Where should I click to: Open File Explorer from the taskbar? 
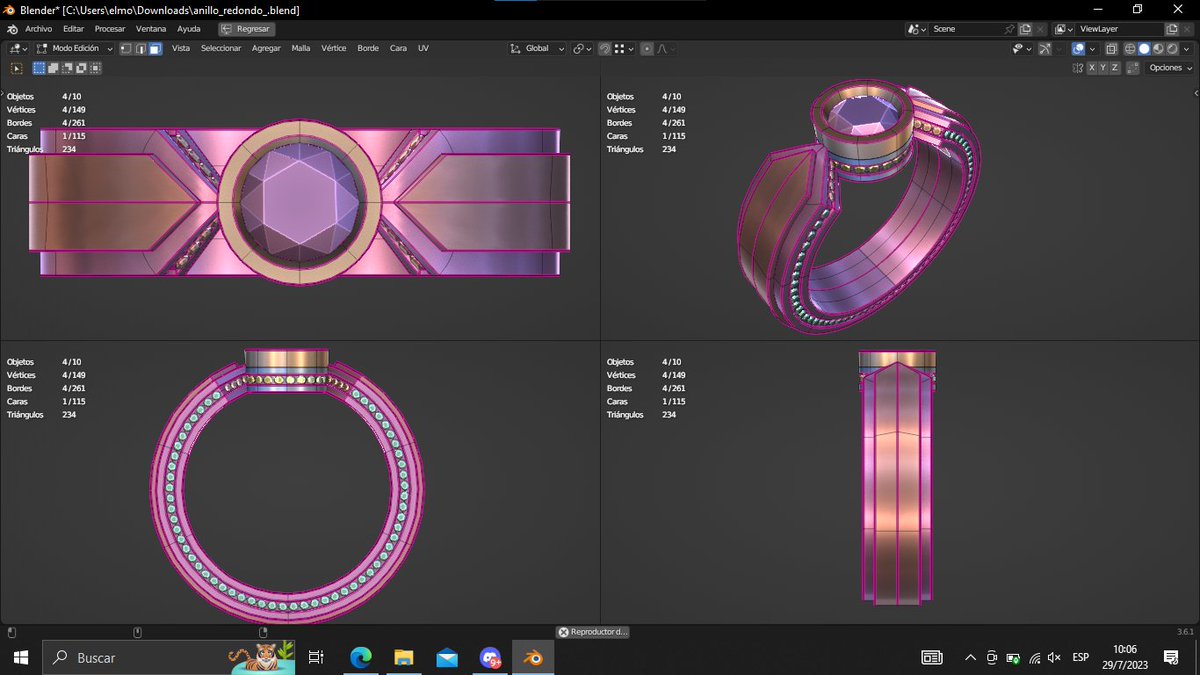pos(403,657)
